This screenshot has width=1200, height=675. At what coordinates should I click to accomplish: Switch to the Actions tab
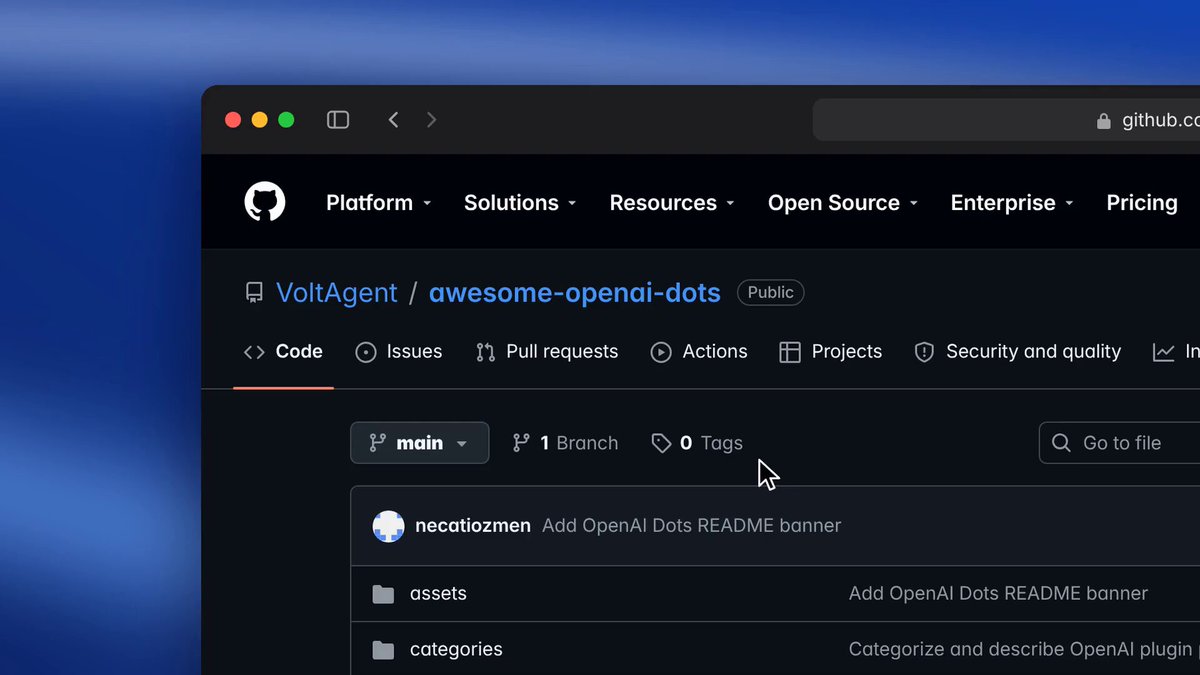click(699, 352)
